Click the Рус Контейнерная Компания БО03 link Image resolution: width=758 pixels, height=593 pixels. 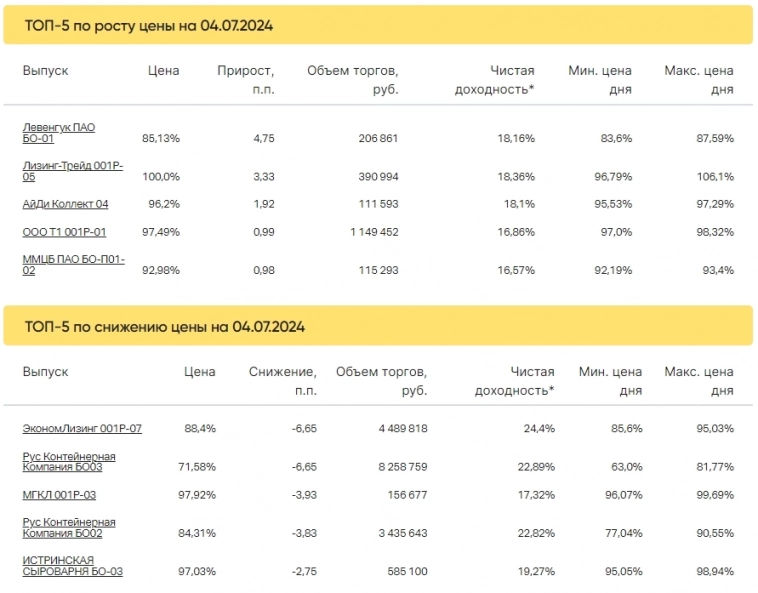pos(69,461)
